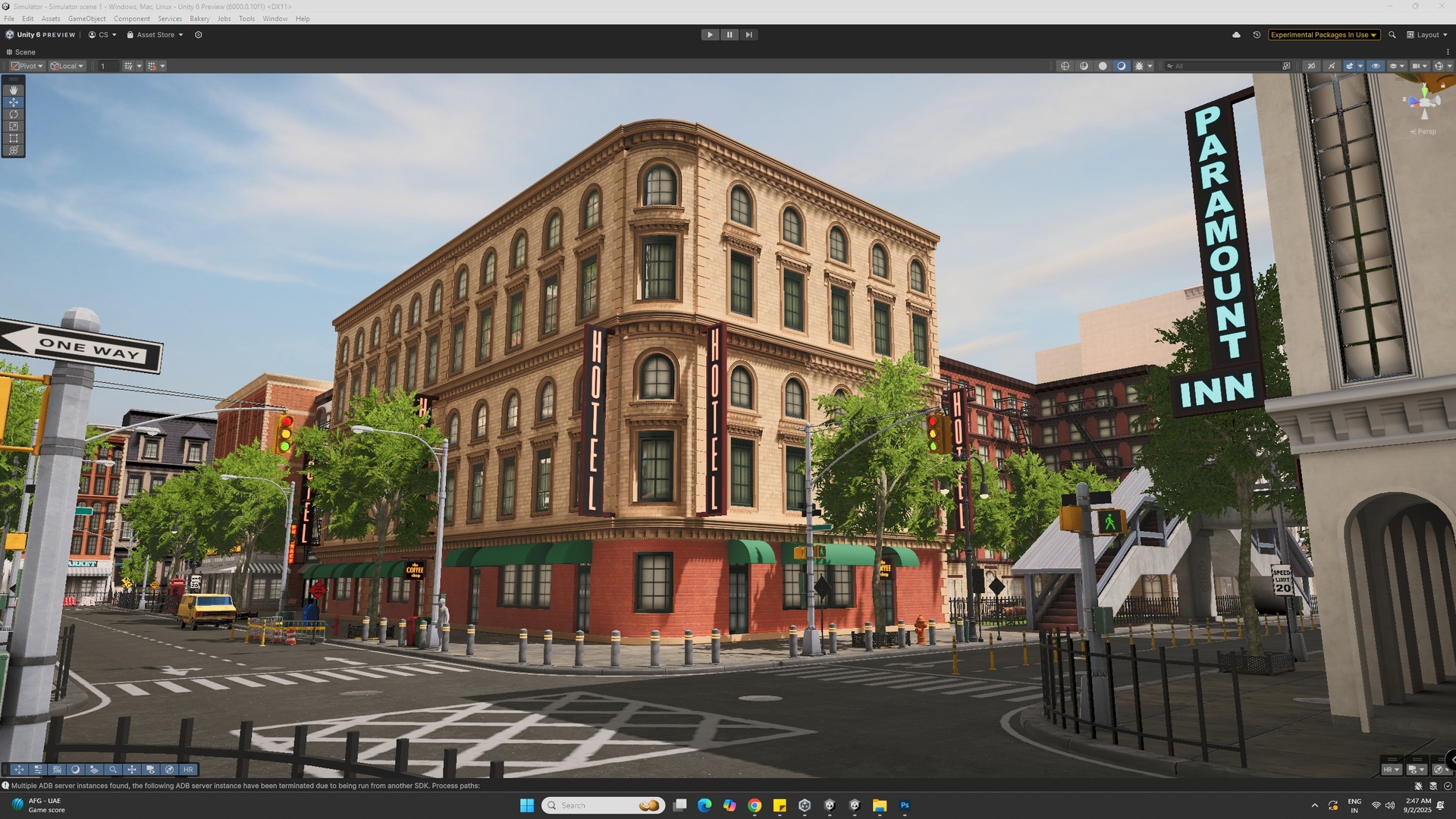Select the Rect transform tool
This screenshot has height=819, width=1456.
pos(14,138)
